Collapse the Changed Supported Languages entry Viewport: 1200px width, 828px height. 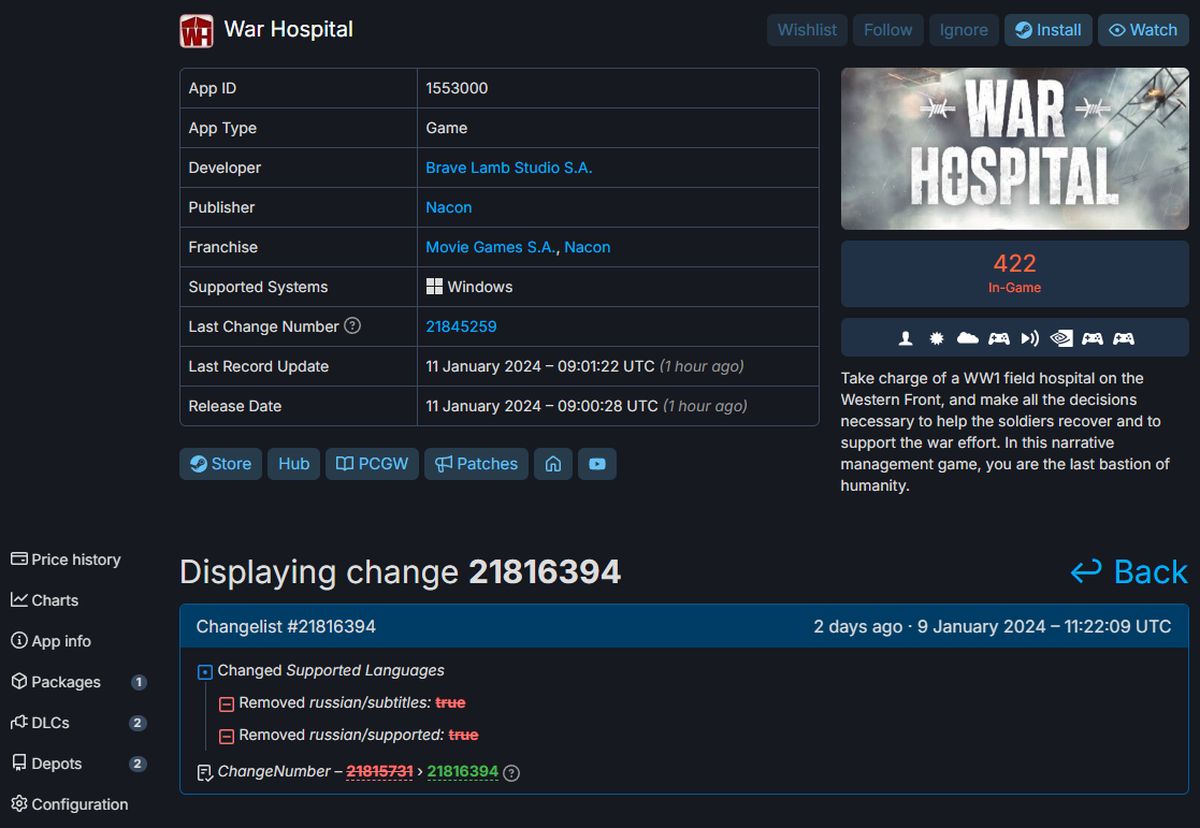click(x=205, y=671)
